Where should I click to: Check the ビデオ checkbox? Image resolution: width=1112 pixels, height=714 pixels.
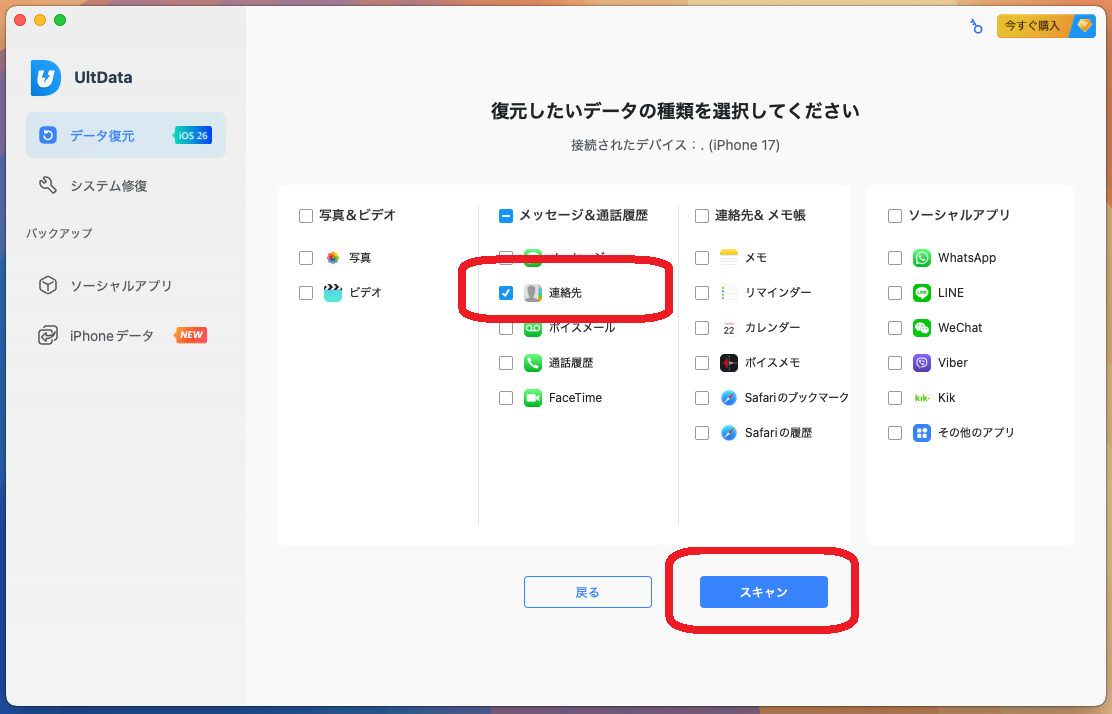[x=306, y=293]
